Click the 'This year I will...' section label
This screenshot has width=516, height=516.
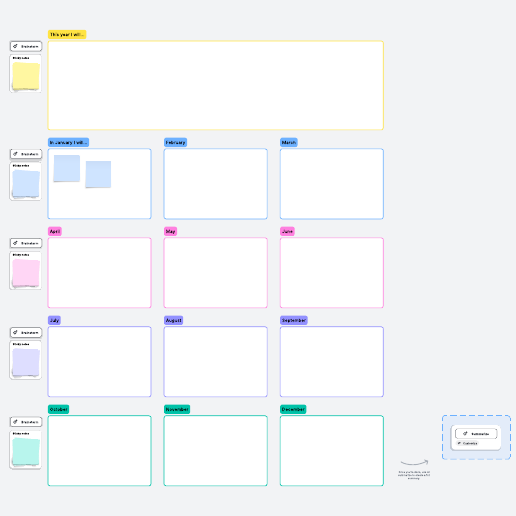[67, 35]
